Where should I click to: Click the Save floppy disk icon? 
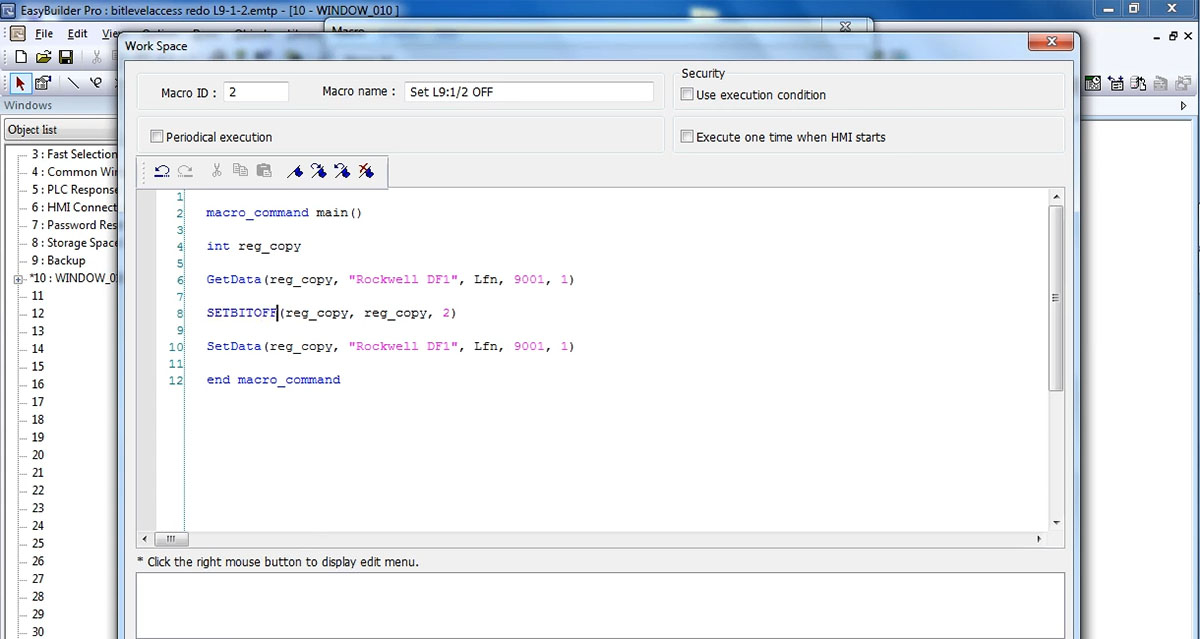tap(66, 57)
